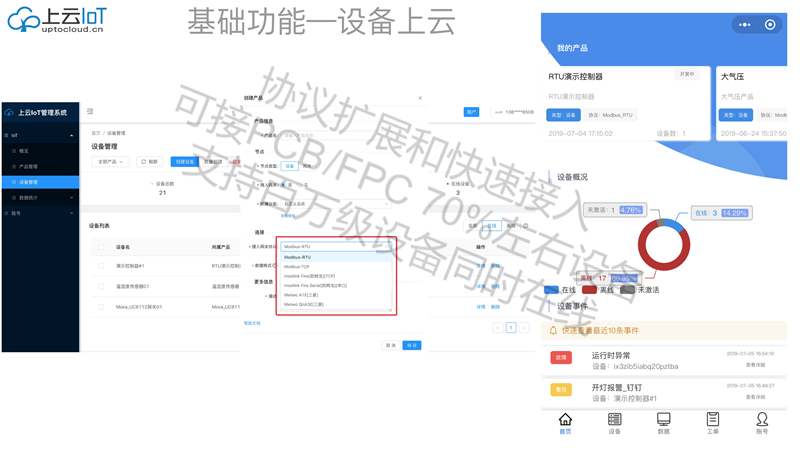Click the 刷新 refresh button
This screenshot has height=450, width=800.
coord(150,161)
